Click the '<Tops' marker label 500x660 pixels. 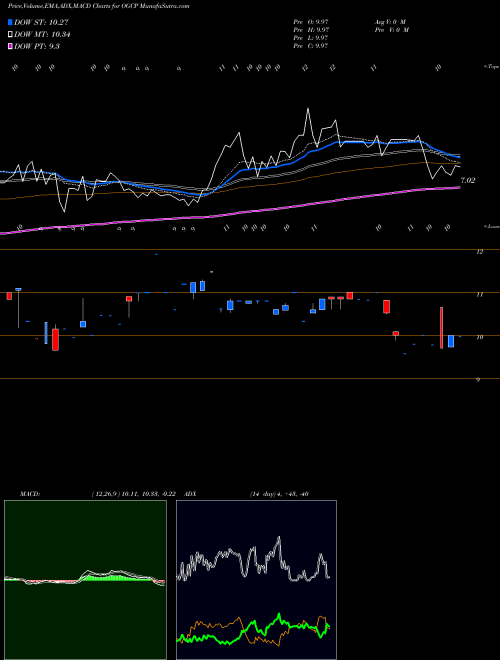(x=491, y=67)
